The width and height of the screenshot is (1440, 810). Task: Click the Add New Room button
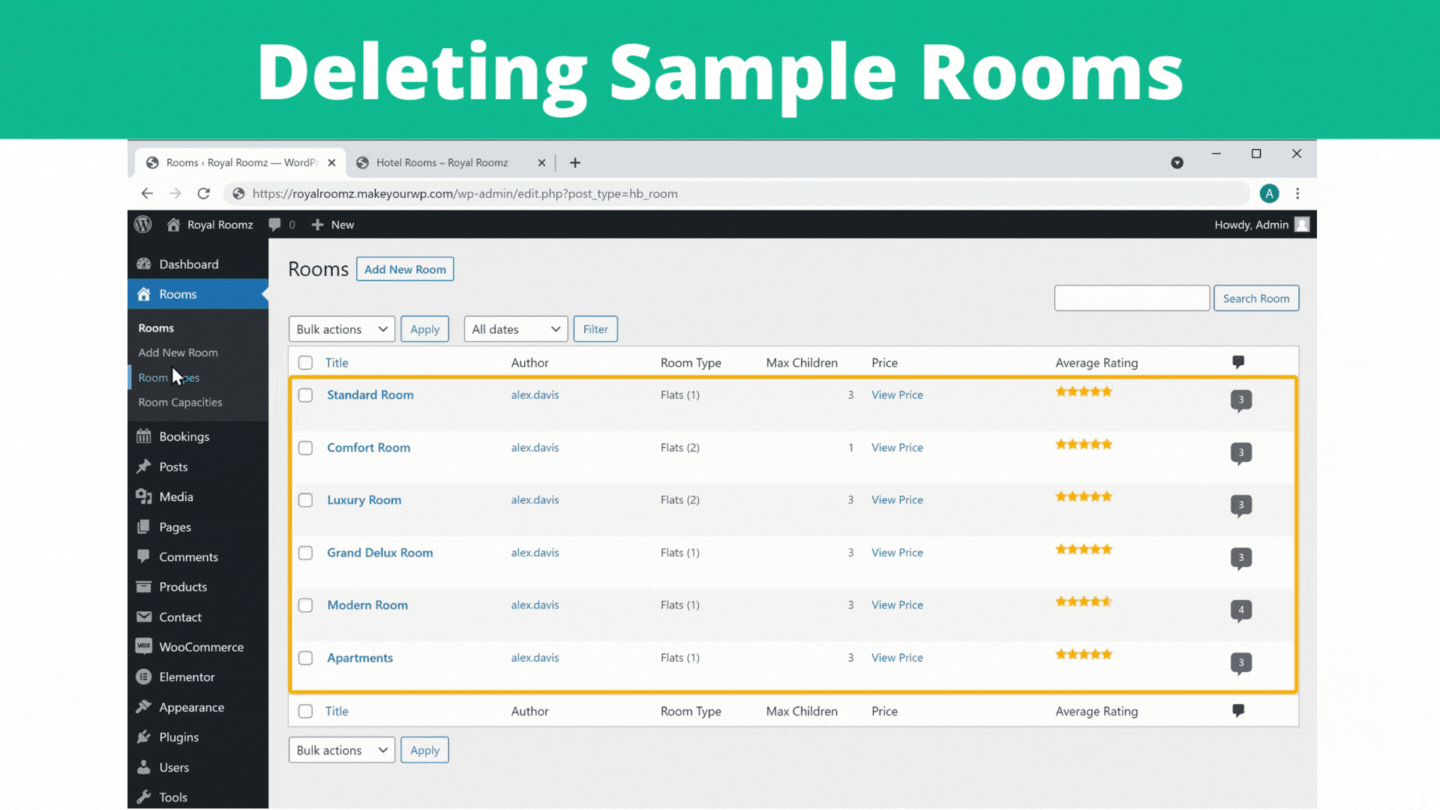pos(405,269)
